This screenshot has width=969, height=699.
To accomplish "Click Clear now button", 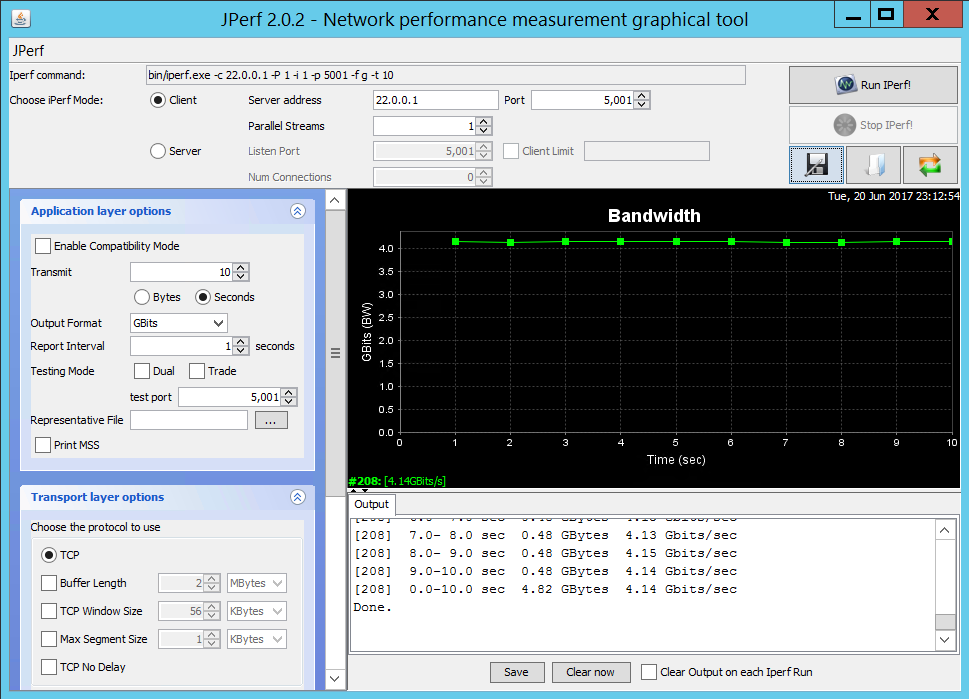I will (590, 672).
